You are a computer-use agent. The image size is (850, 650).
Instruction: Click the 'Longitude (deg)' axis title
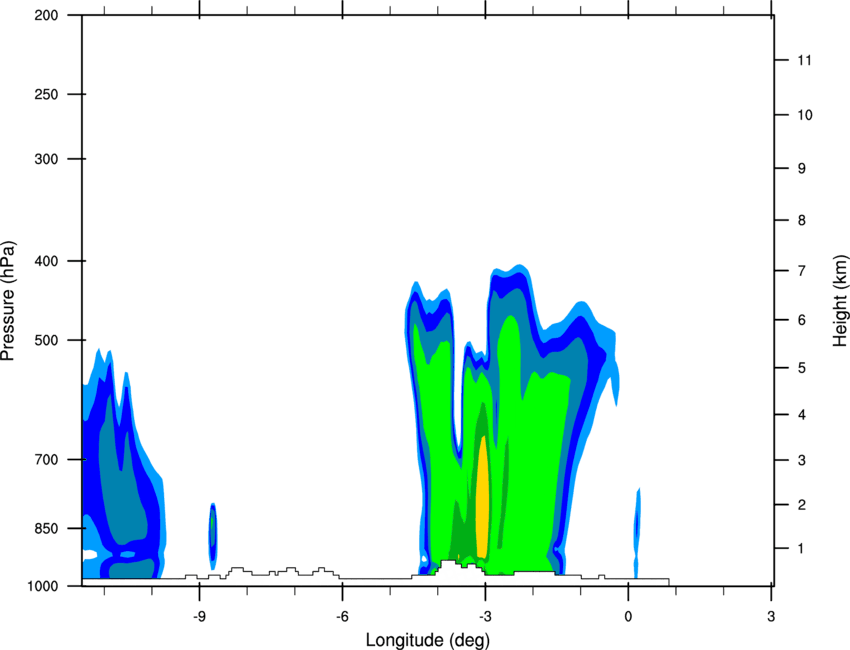(x=428, y=640)
